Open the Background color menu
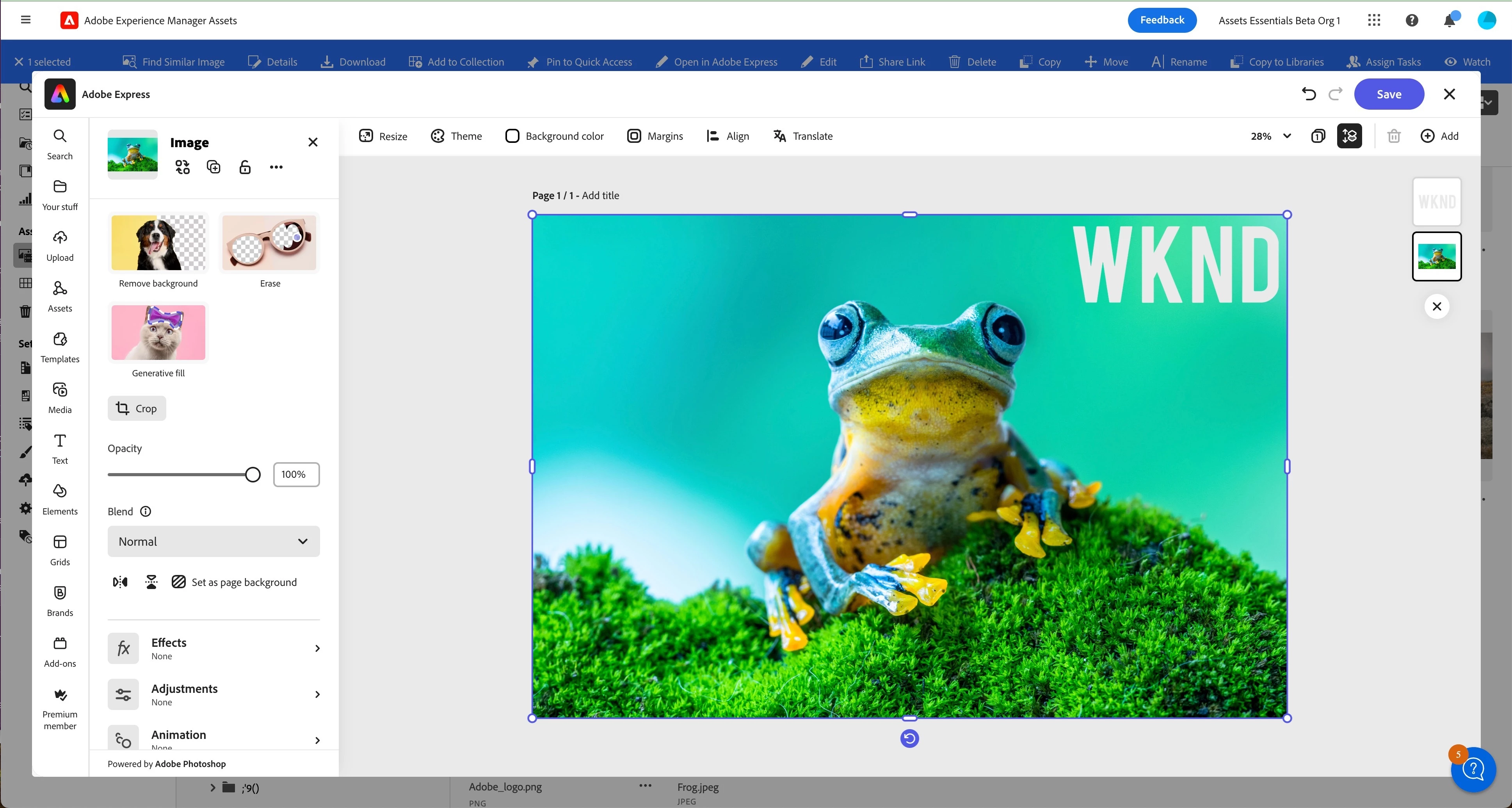The height and width of the screenshot is (808, 1512). point(555,136)
